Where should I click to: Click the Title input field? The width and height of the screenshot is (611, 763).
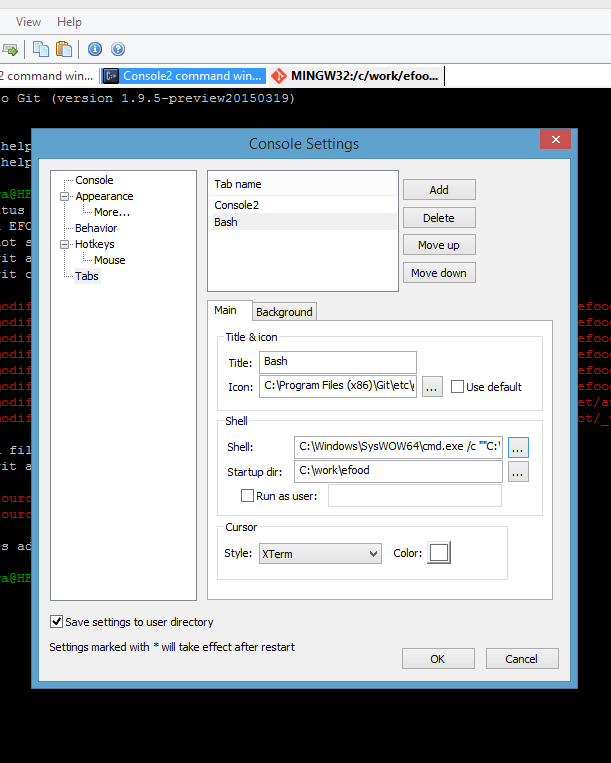coord(338,362)
